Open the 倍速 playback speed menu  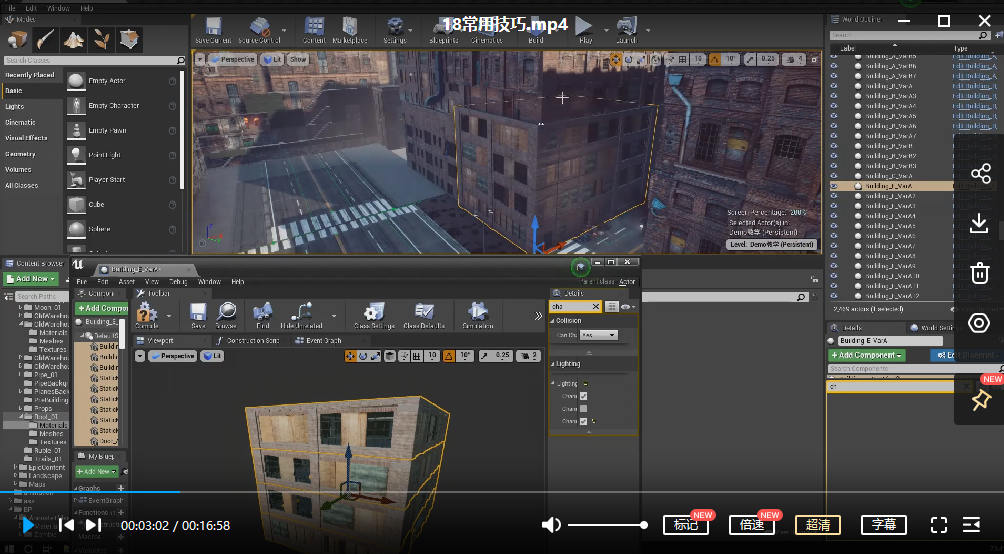coord(750,525)
